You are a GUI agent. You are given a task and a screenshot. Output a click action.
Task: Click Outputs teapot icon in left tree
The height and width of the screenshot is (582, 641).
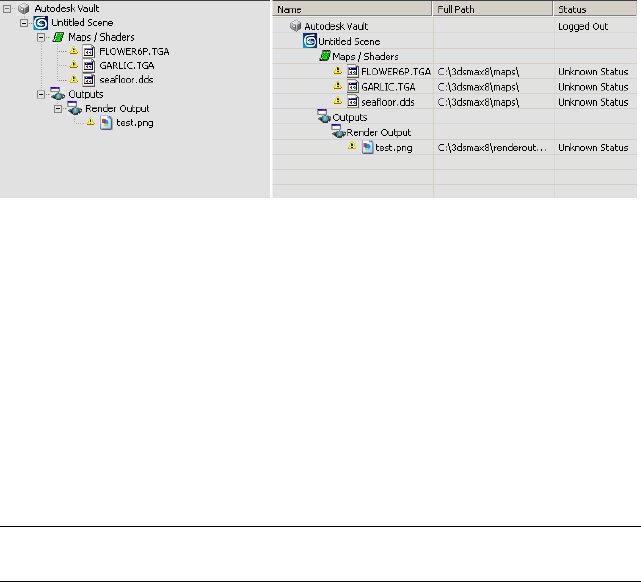[x=57, y=94]
